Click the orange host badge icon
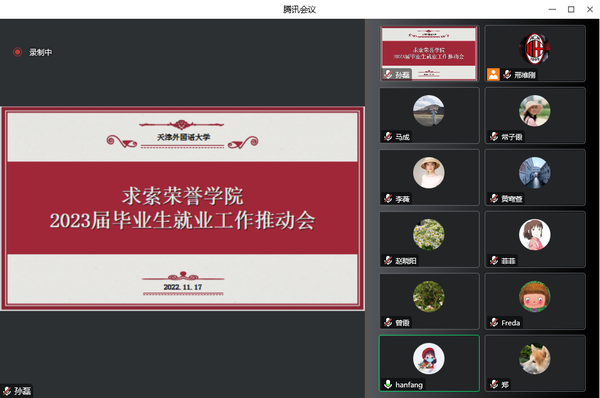This screenshot has height=398, width=600. pos(493,74)
